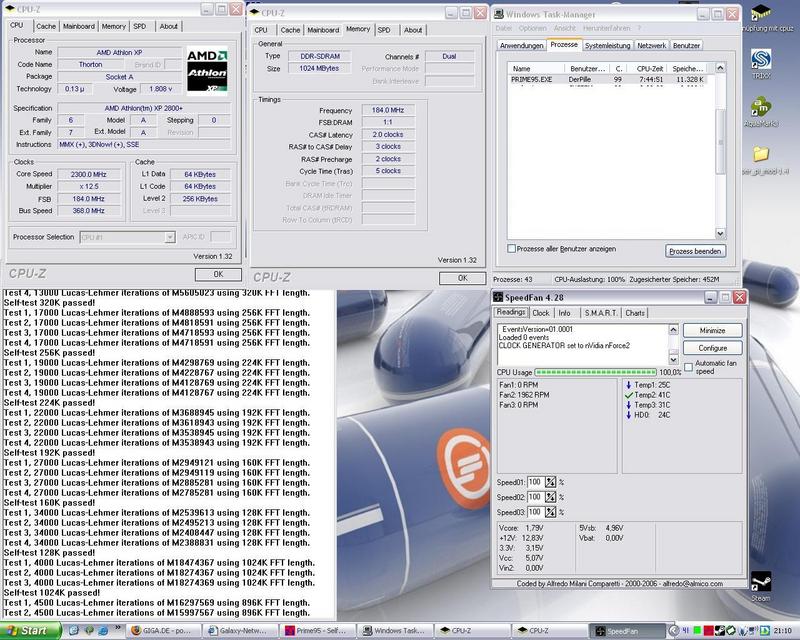The width and height of the screenshot is (800, 640).
Task: Open the Clock tab in SpeedFan
Action: pos(541,313)
